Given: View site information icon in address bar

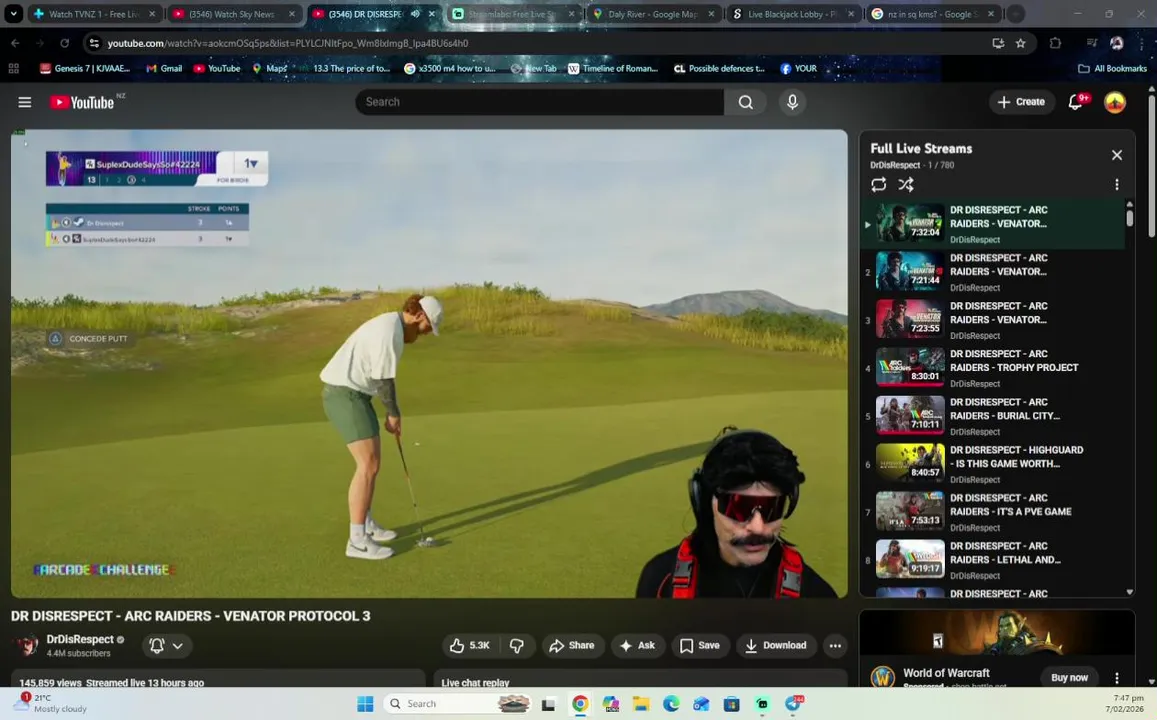Looking at the screenshot, I should point(94,43).
